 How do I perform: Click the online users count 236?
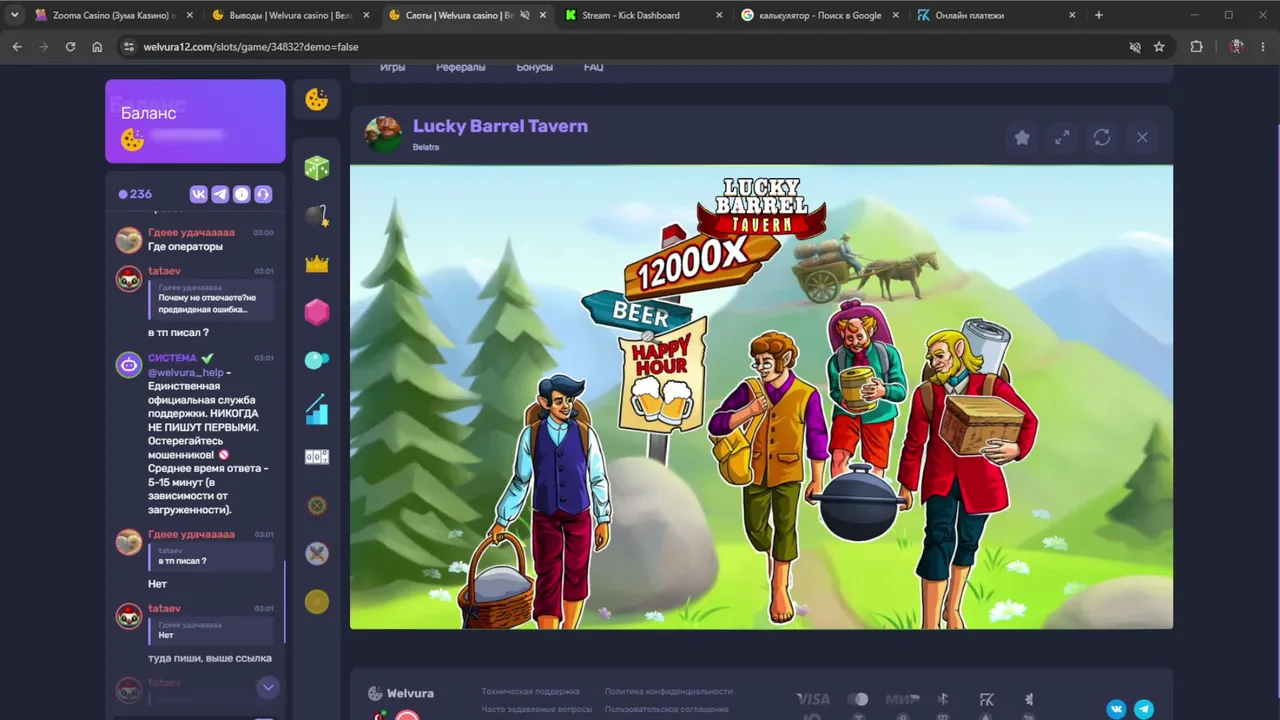pos(135,194)
